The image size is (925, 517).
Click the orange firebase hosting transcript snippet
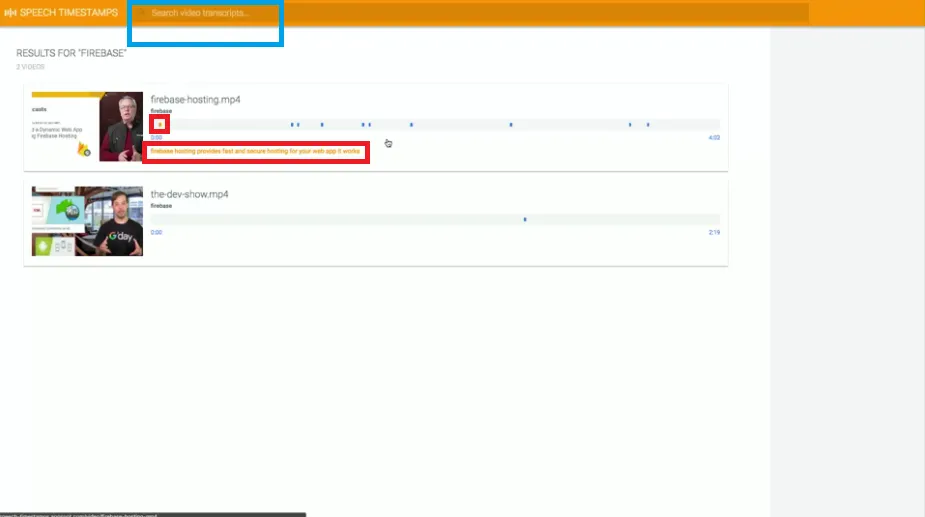[x=255, y=151]
